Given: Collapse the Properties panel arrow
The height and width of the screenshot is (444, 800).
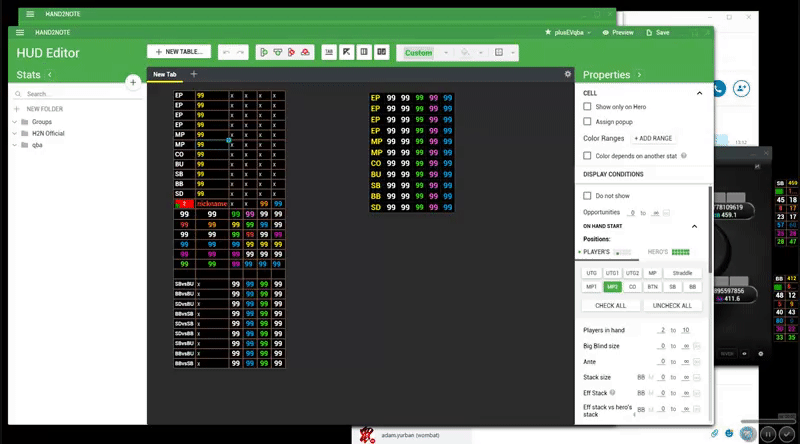Looking at the screenshot, I should 639,75.
